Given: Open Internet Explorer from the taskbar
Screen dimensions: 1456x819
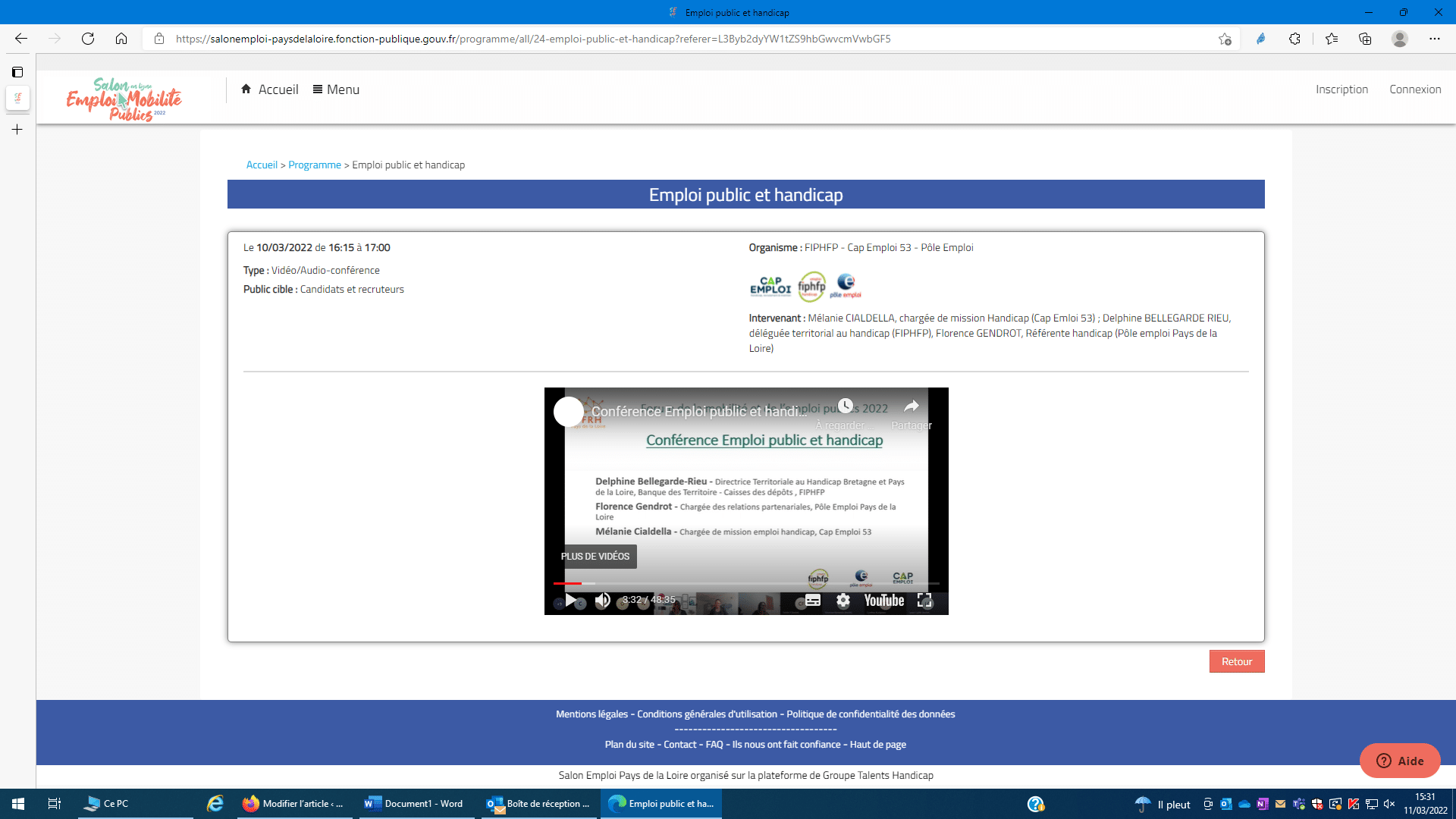Looking at the screenshot, I should click(215, 804).
